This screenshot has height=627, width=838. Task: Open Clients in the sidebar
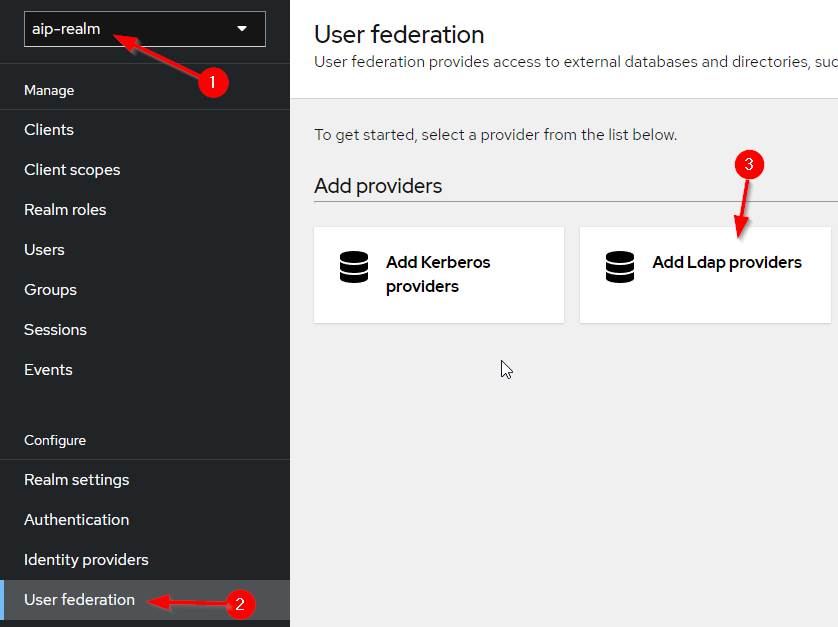pyautogui.click(x=49, y=130)
